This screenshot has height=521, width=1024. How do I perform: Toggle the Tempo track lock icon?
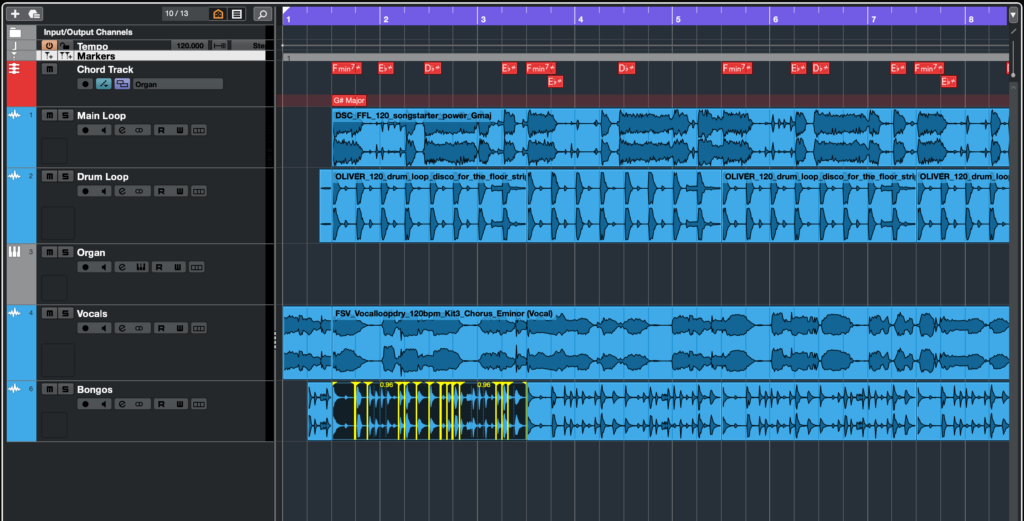(64, 46)
